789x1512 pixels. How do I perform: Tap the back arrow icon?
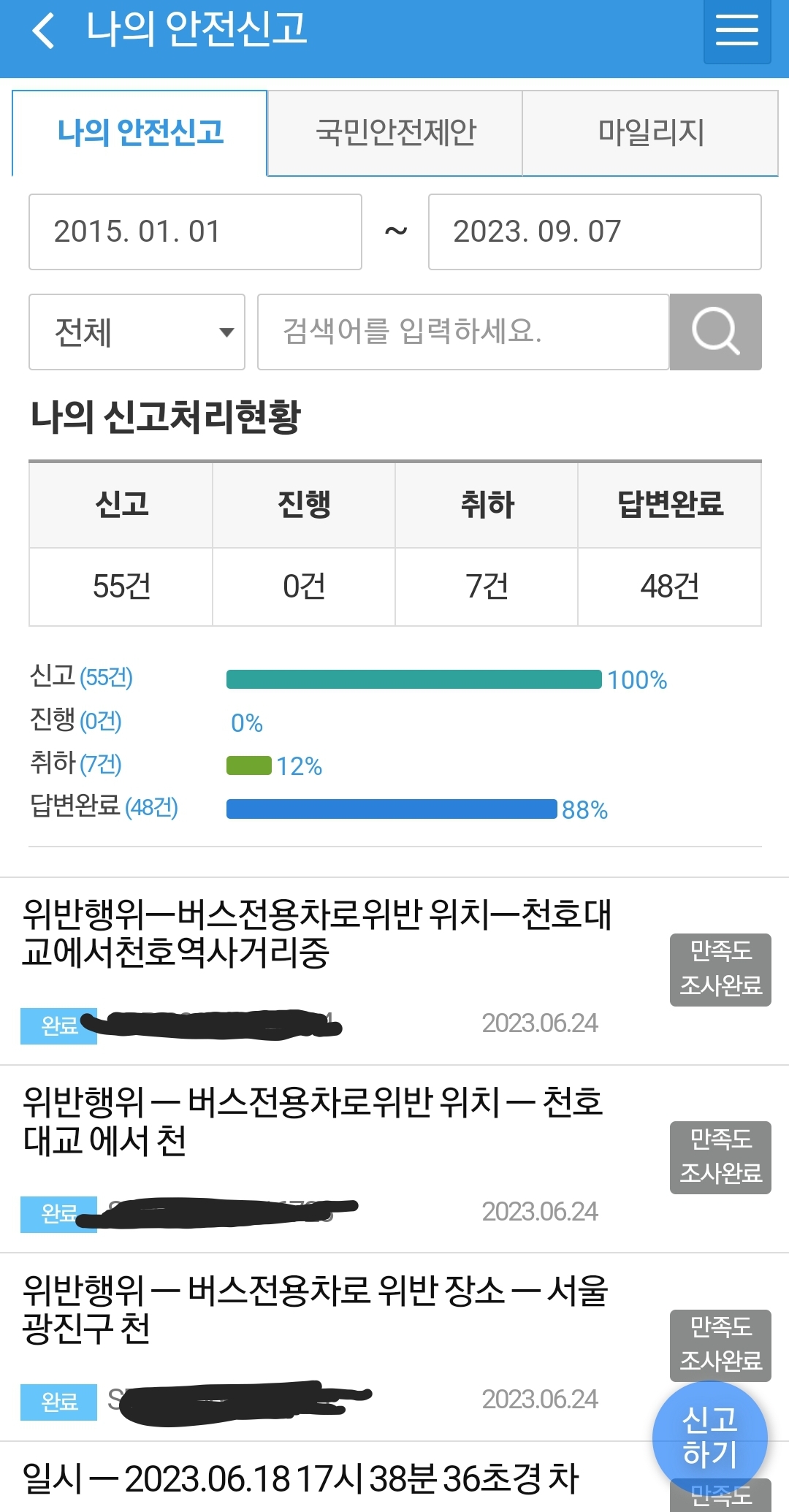pos(44,31)
